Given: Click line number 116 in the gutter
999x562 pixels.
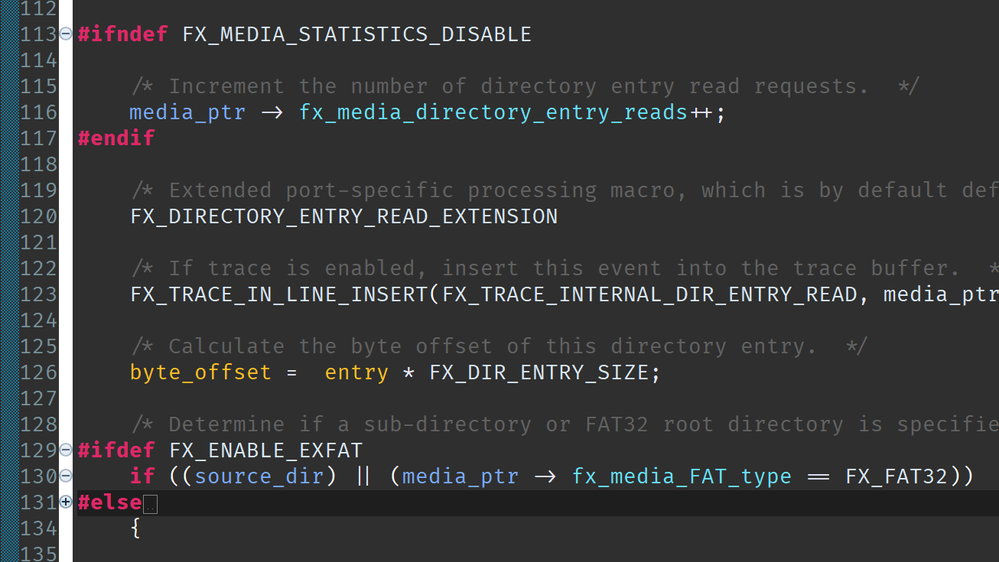Looking at the screenshot, I should click(x=39, y=112).
